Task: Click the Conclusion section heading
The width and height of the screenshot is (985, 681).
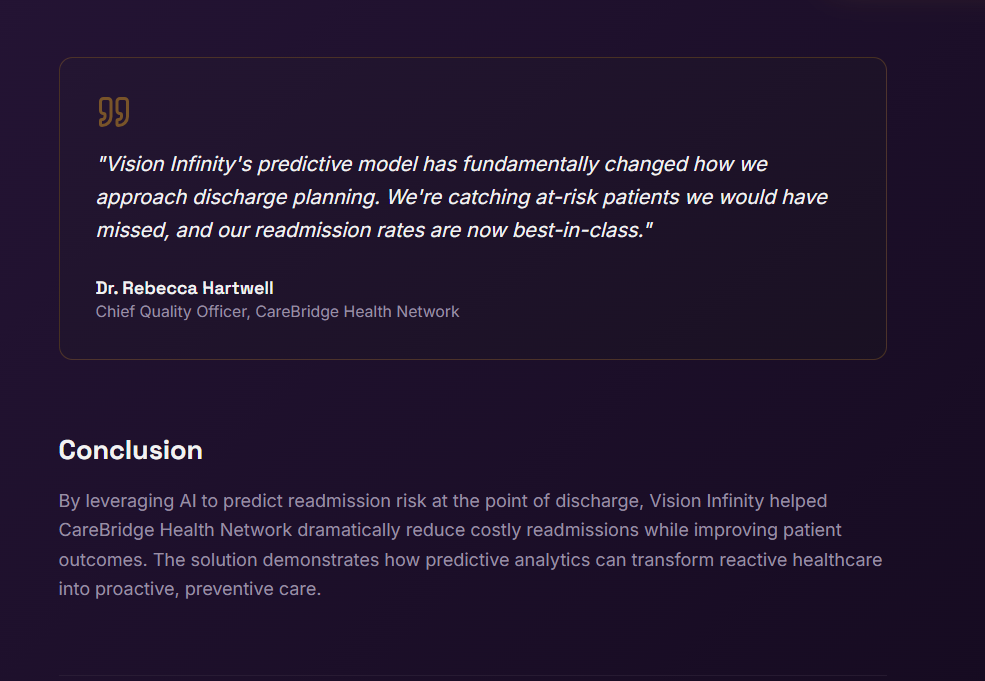Action: pos(130,450)
